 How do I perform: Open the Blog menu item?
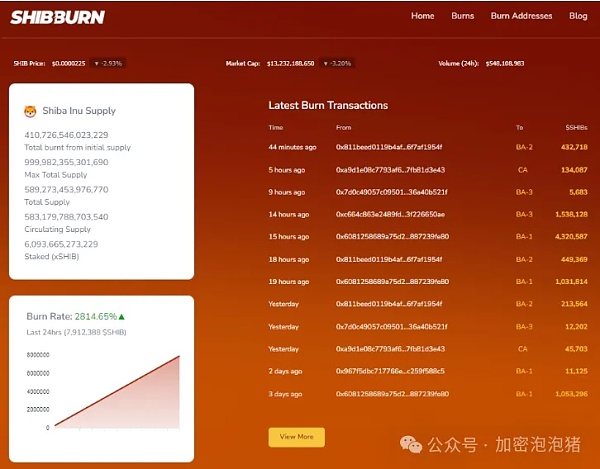(578, 16)
